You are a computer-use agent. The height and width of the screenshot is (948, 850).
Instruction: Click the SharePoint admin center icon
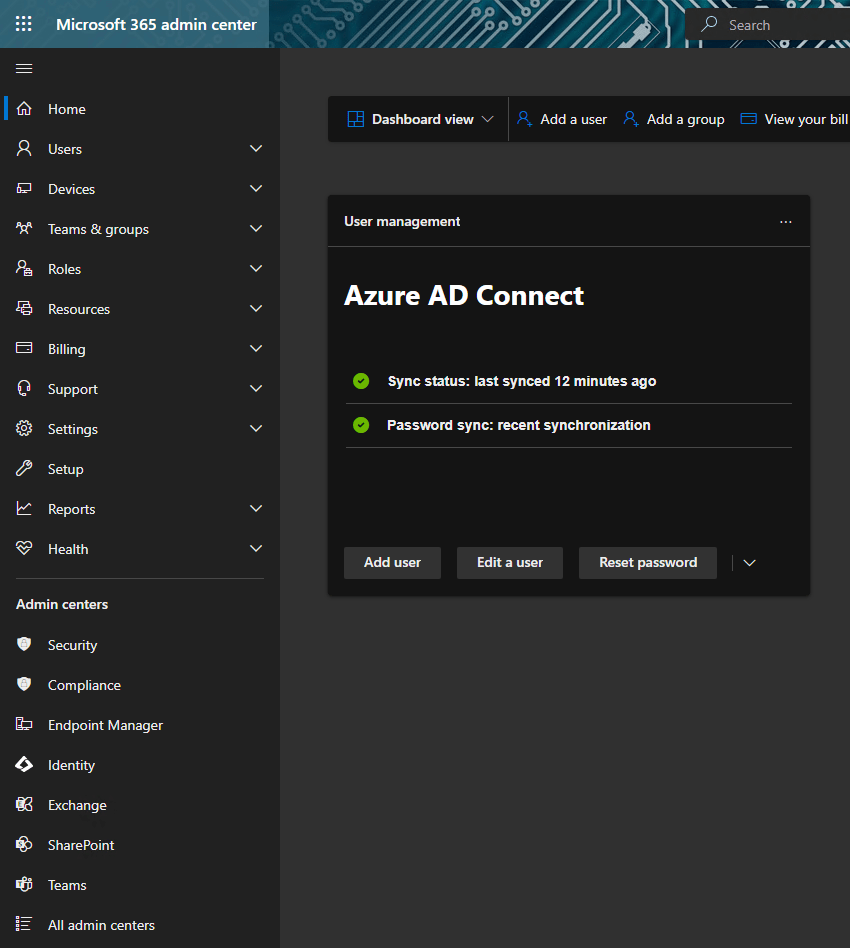(x=25, y=845)
